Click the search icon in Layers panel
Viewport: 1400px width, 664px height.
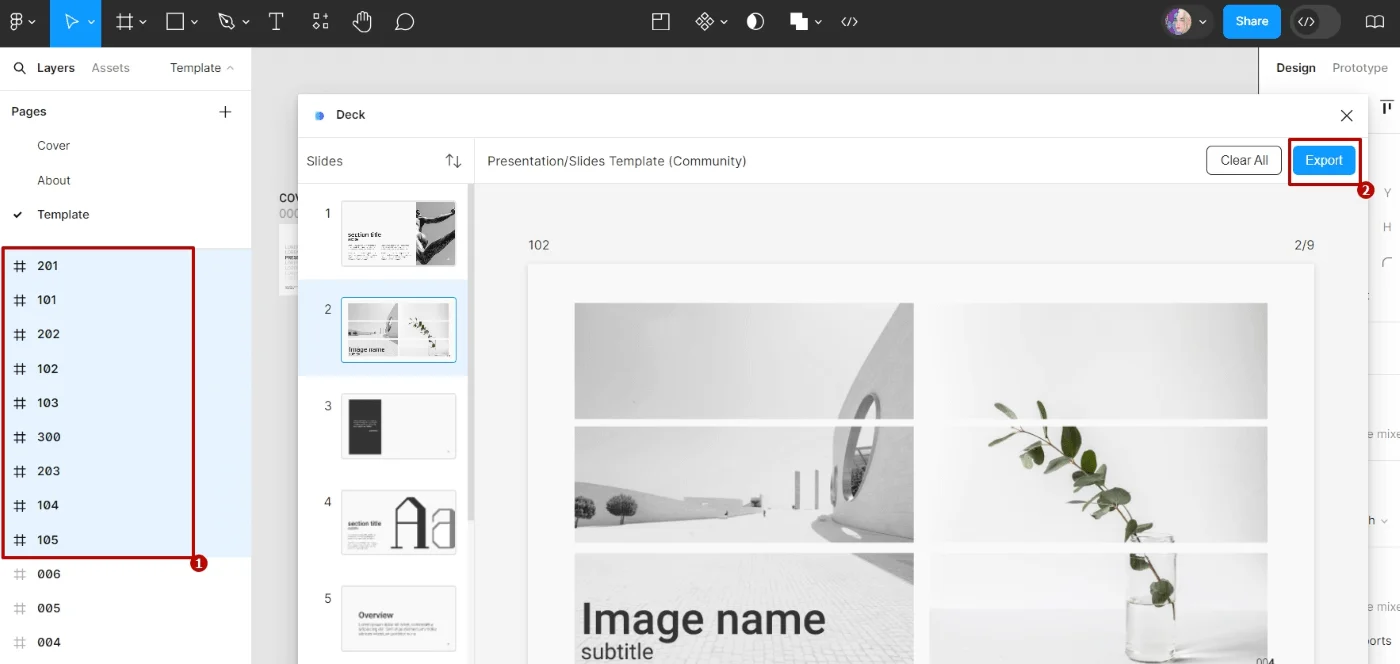click(19, 68)
